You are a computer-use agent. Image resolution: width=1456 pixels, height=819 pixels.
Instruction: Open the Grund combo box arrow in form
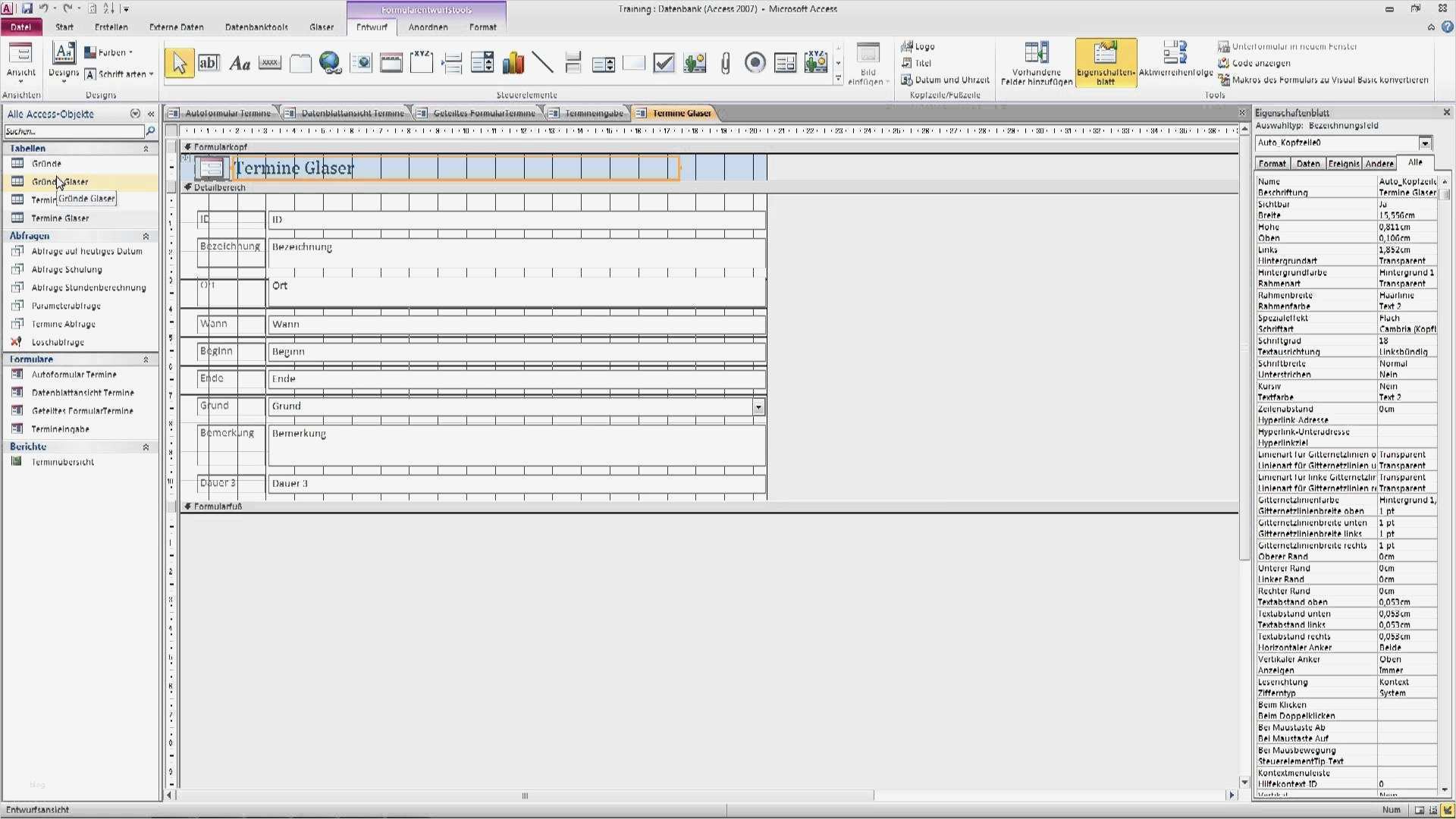tap(758, 407)
